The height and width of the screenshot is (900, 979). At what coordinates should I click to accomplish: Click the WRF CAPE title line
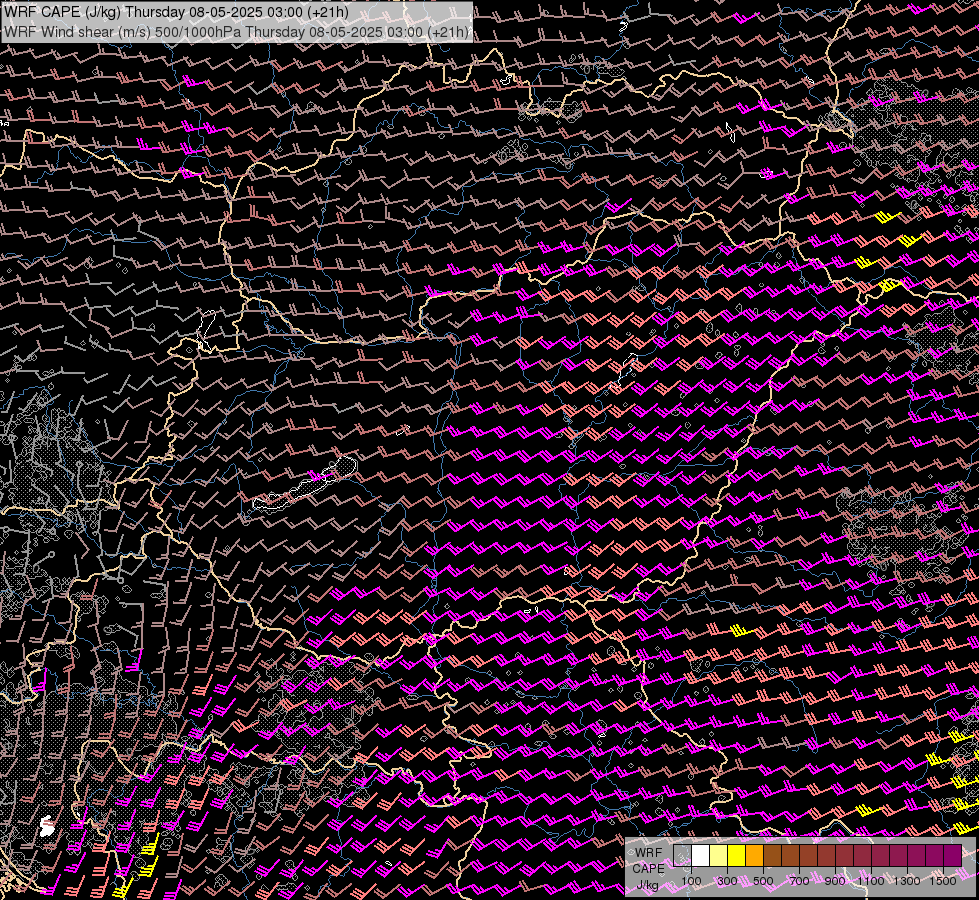[176, 12]
